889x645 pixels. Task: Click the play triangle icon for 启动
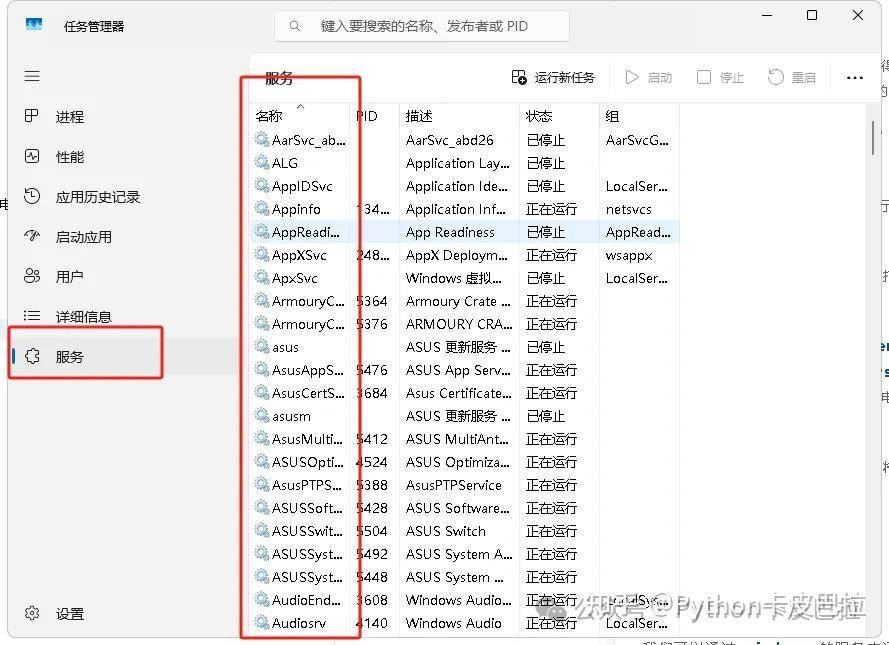click(x=632, y=77)
